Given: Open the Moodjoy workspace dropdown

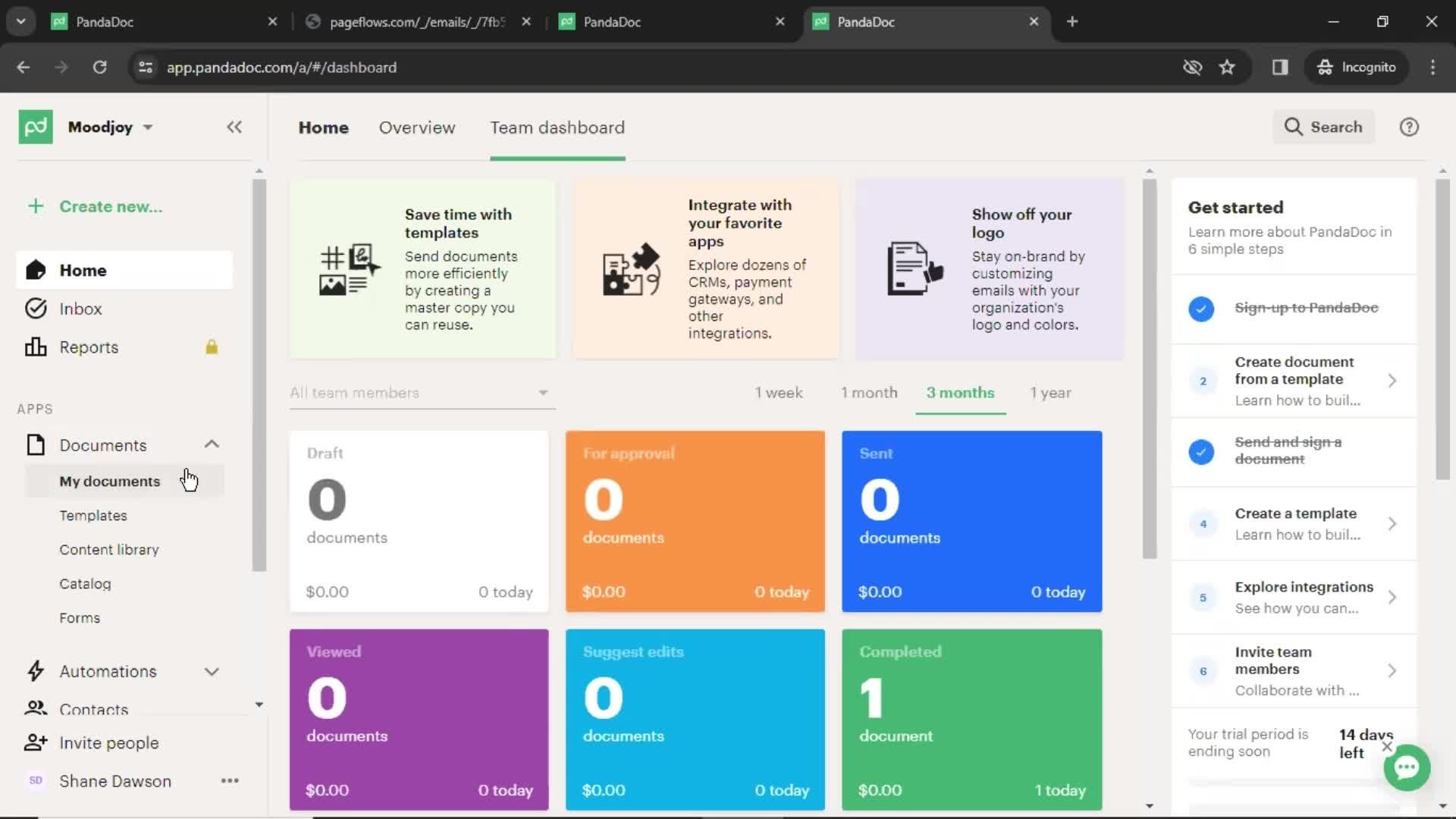Looking at the screenshot, I should click(111, 127).
